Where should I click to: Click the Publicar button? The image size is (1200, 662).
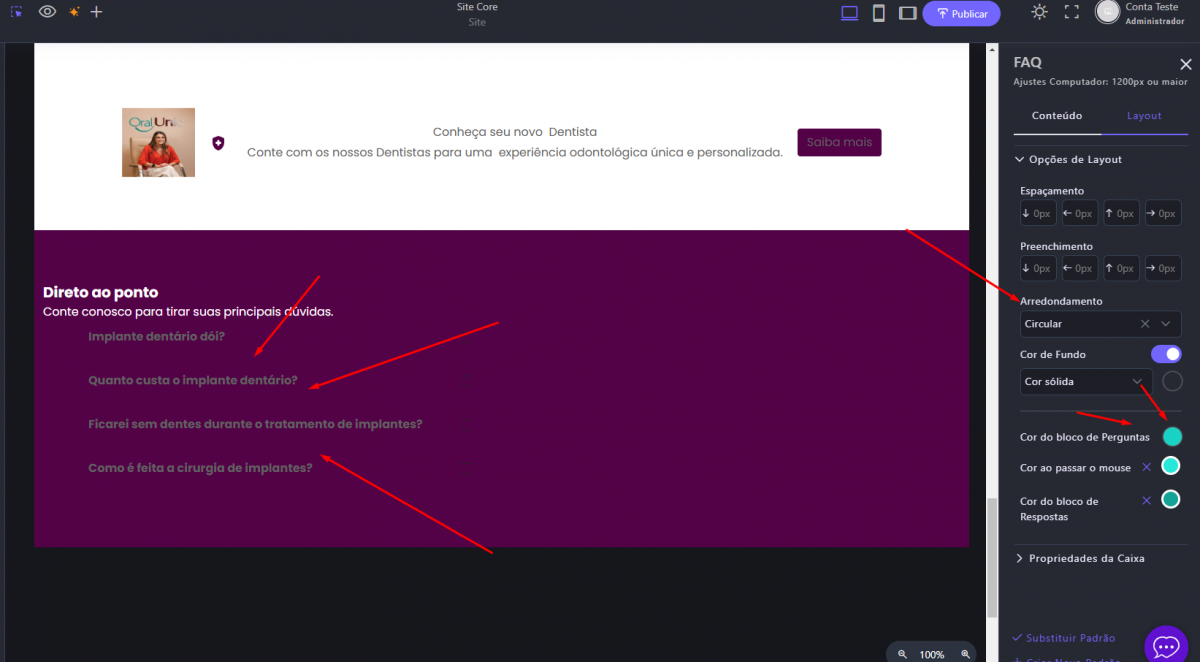tap(961, 14)
